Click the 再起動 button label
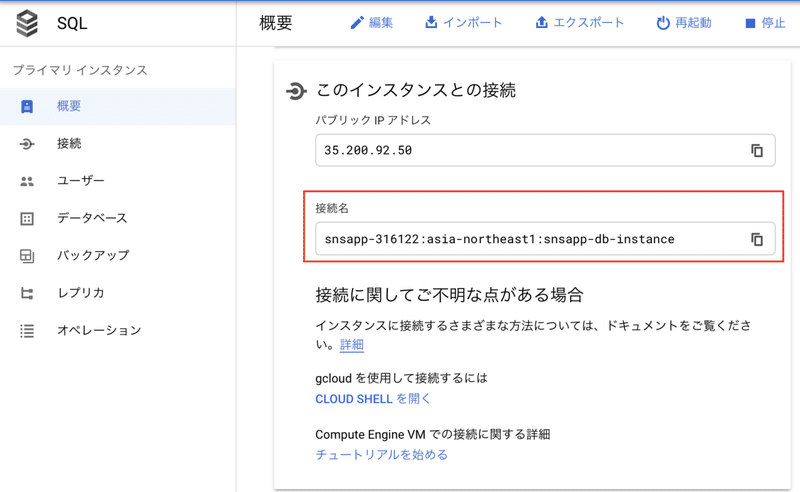 [693, 23]
